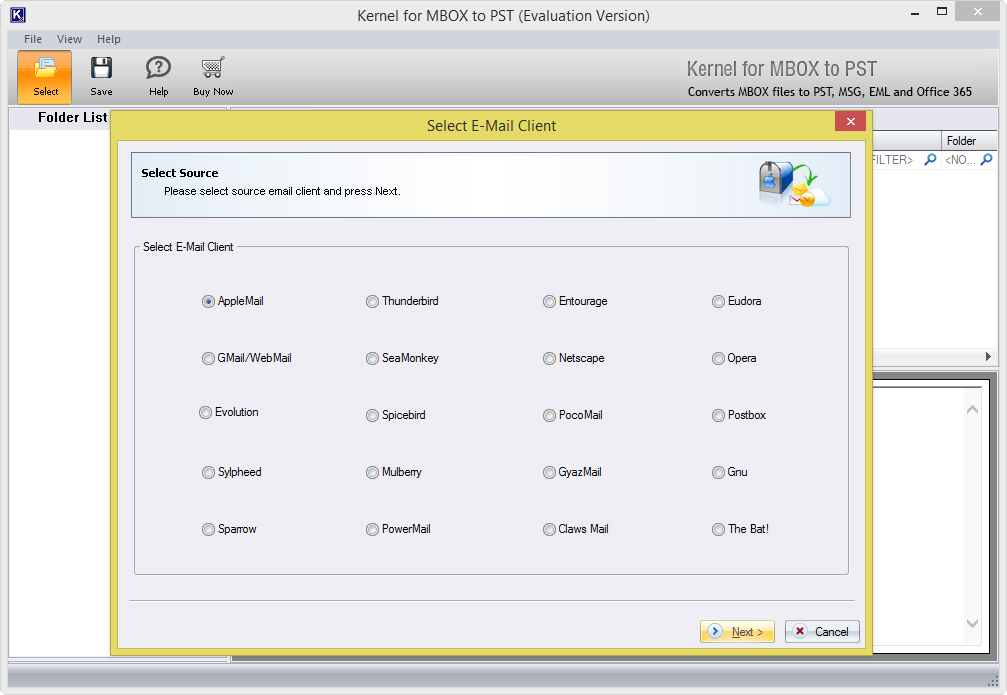
Task: Click the Next button
Action: pyautogui.click(x=737, y=631)
